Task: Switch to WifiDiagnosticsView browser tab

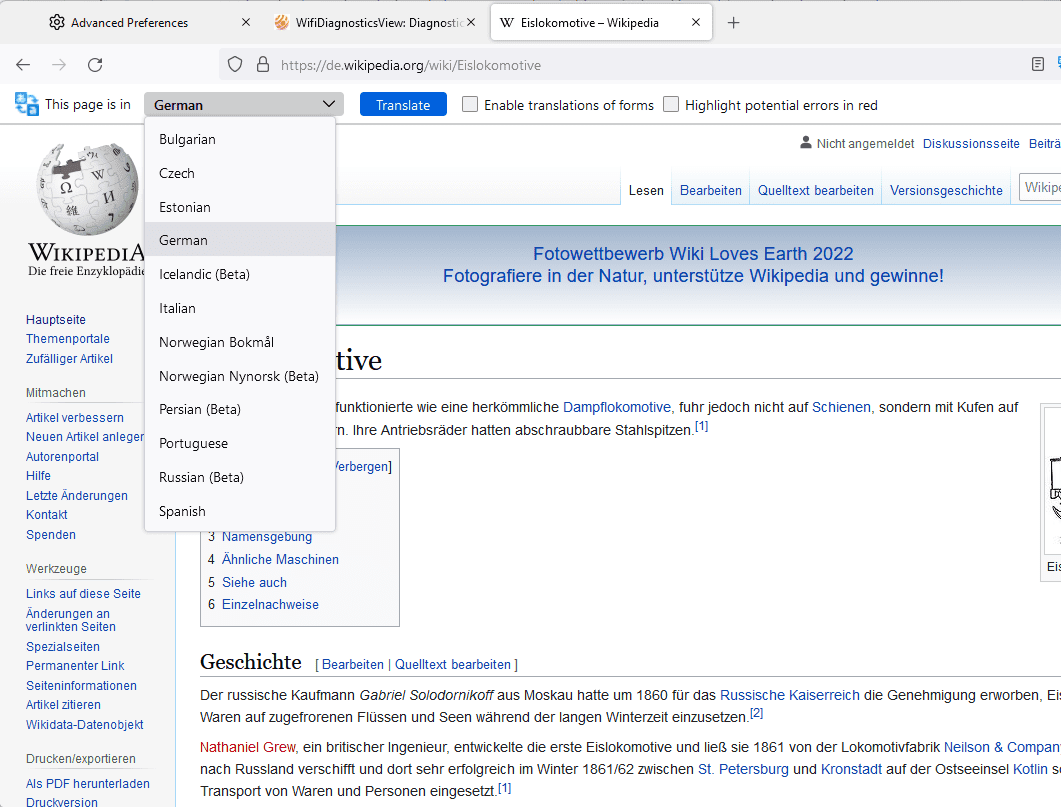Action: [x=368, y=22]
